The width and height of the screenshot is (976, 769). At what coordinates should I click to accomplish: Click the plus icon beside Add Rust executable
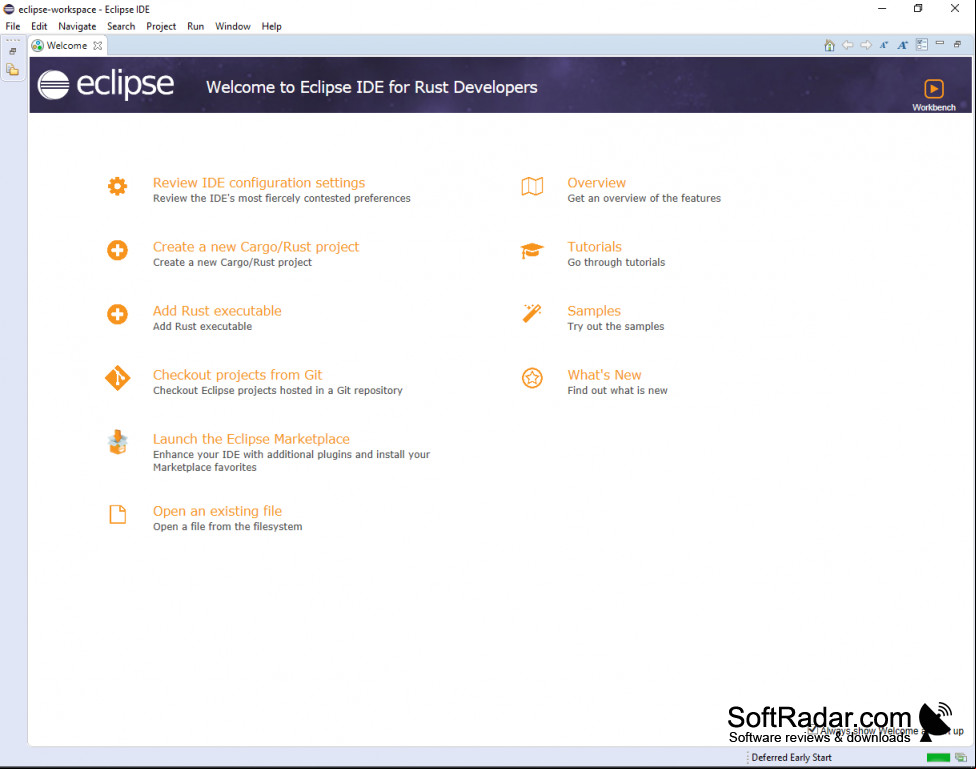pos(117,314)
